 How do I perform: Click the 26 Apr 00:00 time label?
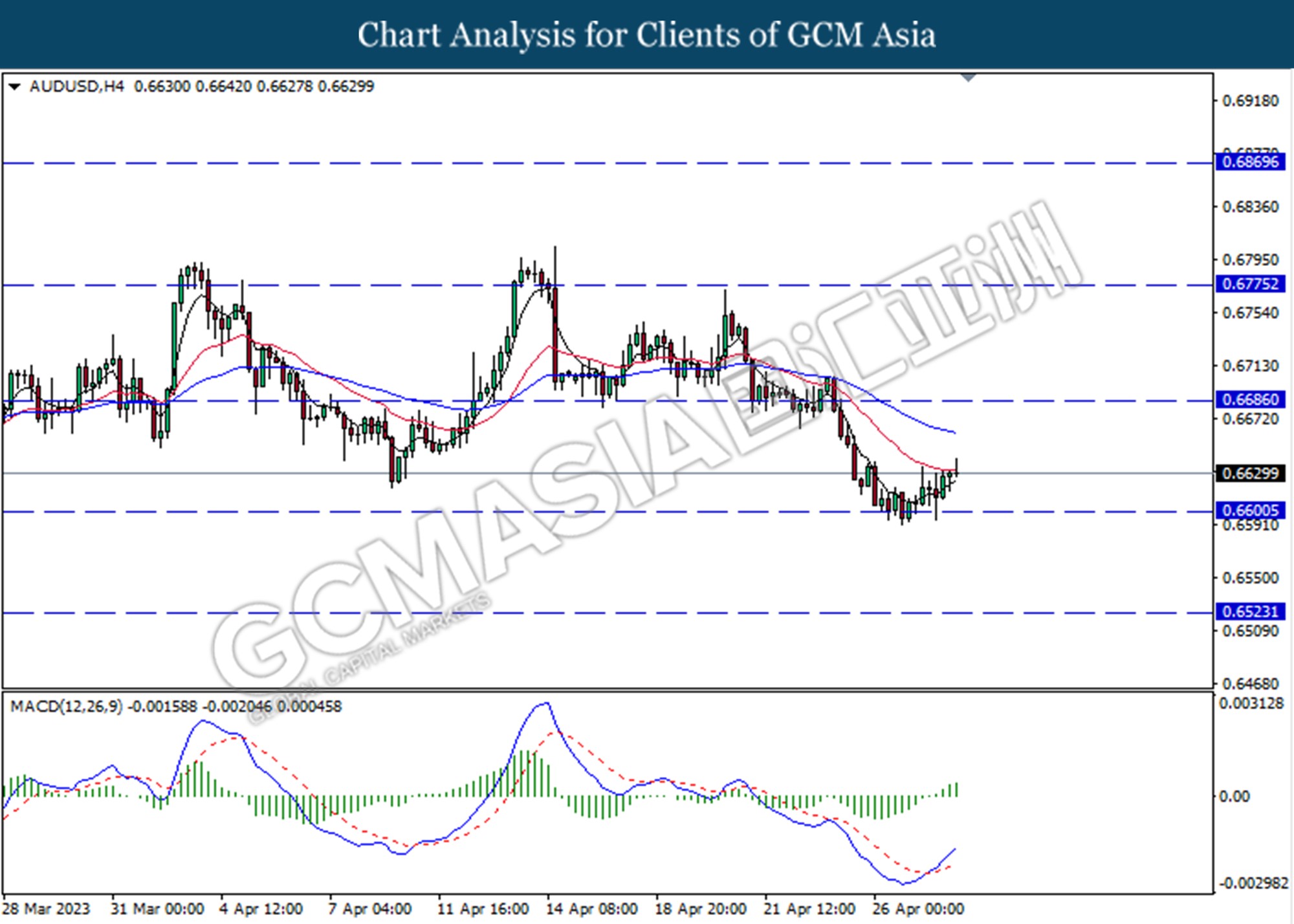coord(917,909)
